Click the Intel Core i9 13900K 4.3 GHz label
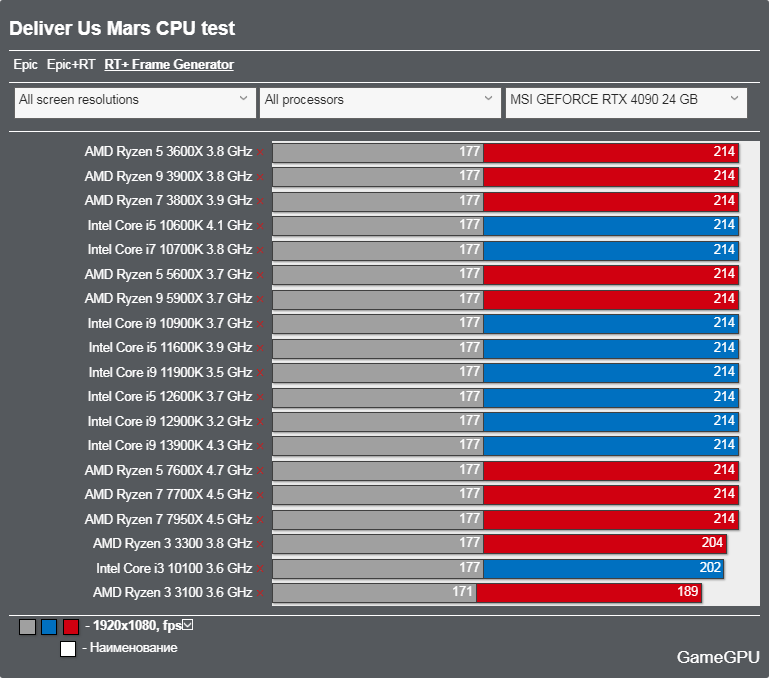This screenshot has height=678, width=769. (170, 445)
